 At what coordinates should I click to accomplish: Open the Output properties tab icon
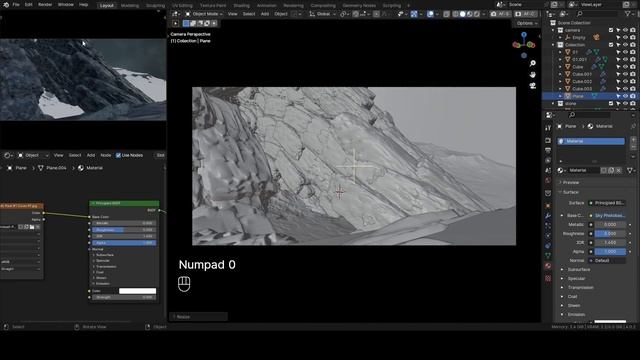tap(548, 150)
